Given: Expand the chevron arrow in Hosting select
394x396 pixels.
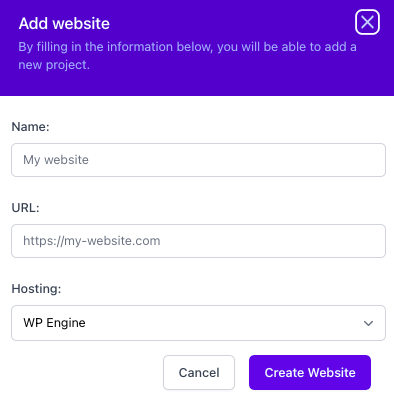Looking at the screenshot, I should 368,323.
